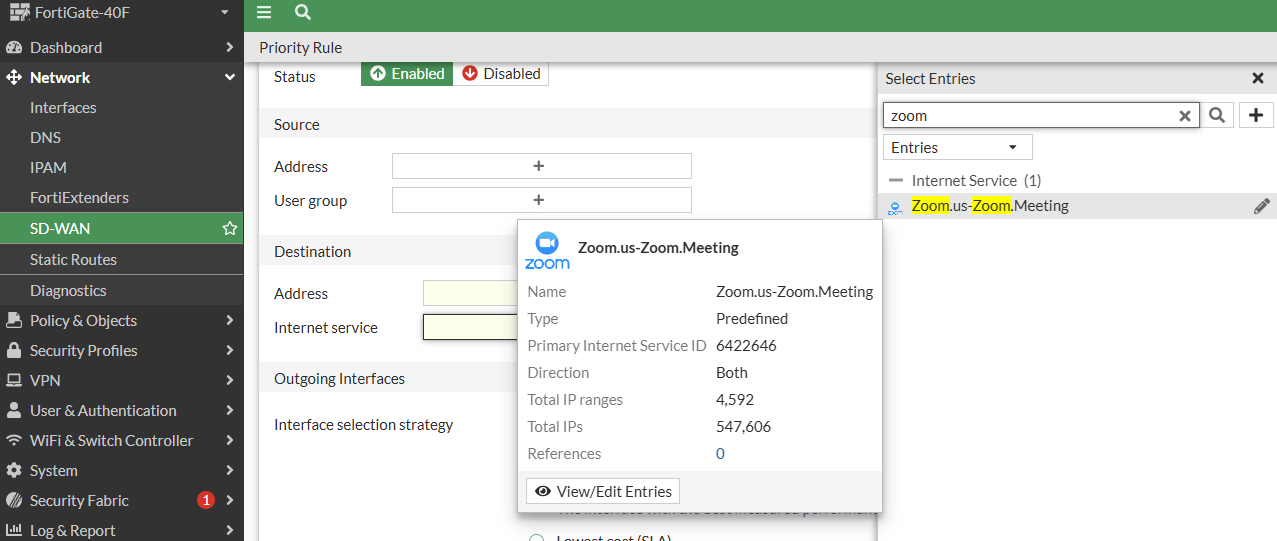Create a new entry with plus button
Viewport: 1277px width, 541px height.
pyautogui.click(x=1257, y=115)
